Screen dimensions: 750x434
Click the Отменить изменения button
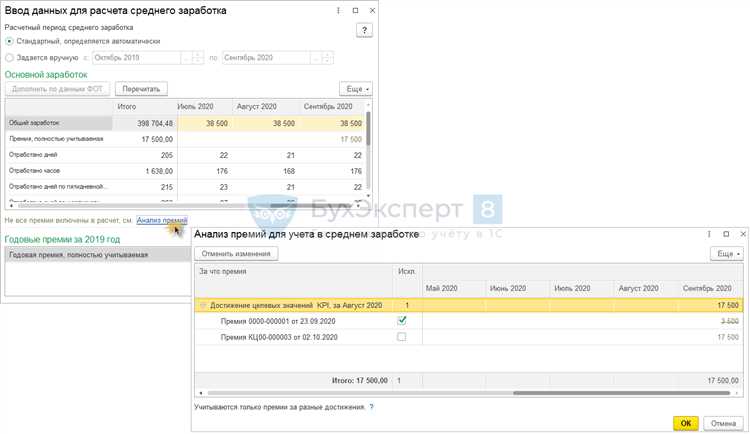click(236, 254)
